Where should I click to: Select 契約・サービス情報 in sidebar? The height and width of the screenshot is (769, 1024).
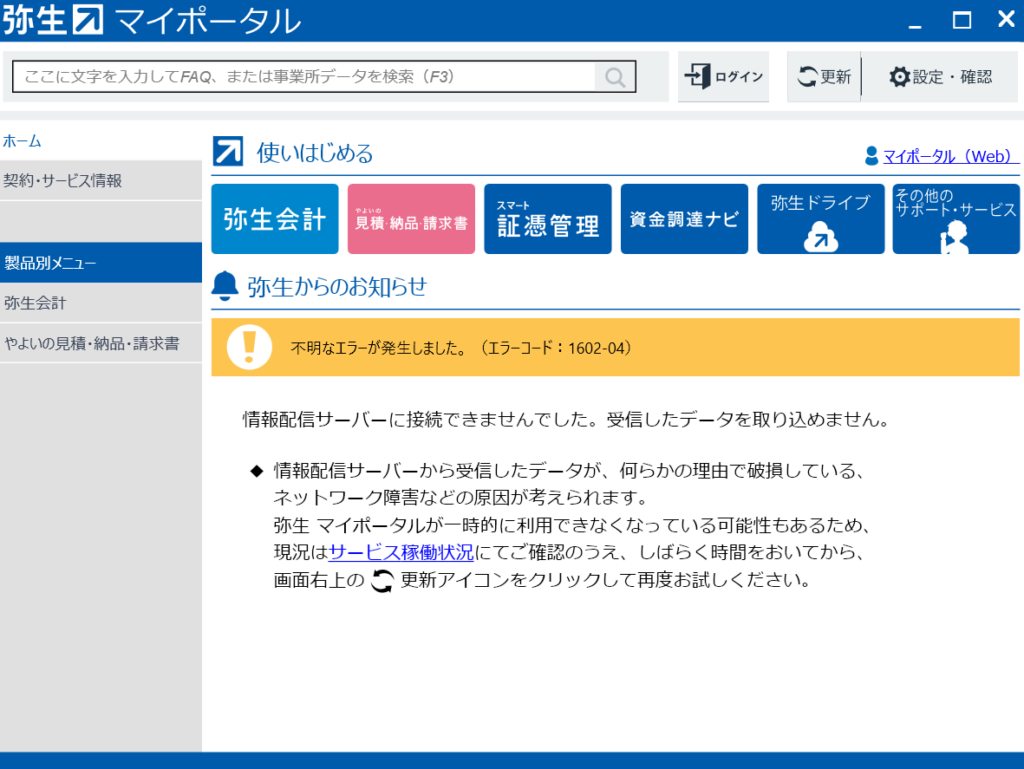(x=62, y=181)
